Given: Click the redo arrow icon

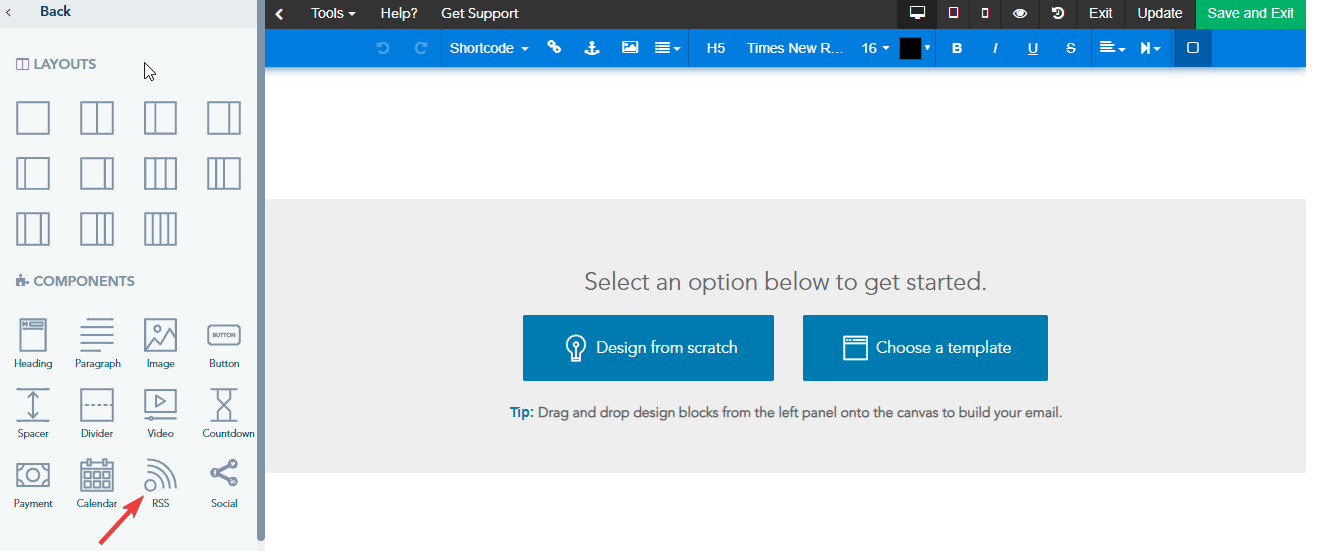Looking at the screenshot, I should pyautogui.click(x=421, y=48).
